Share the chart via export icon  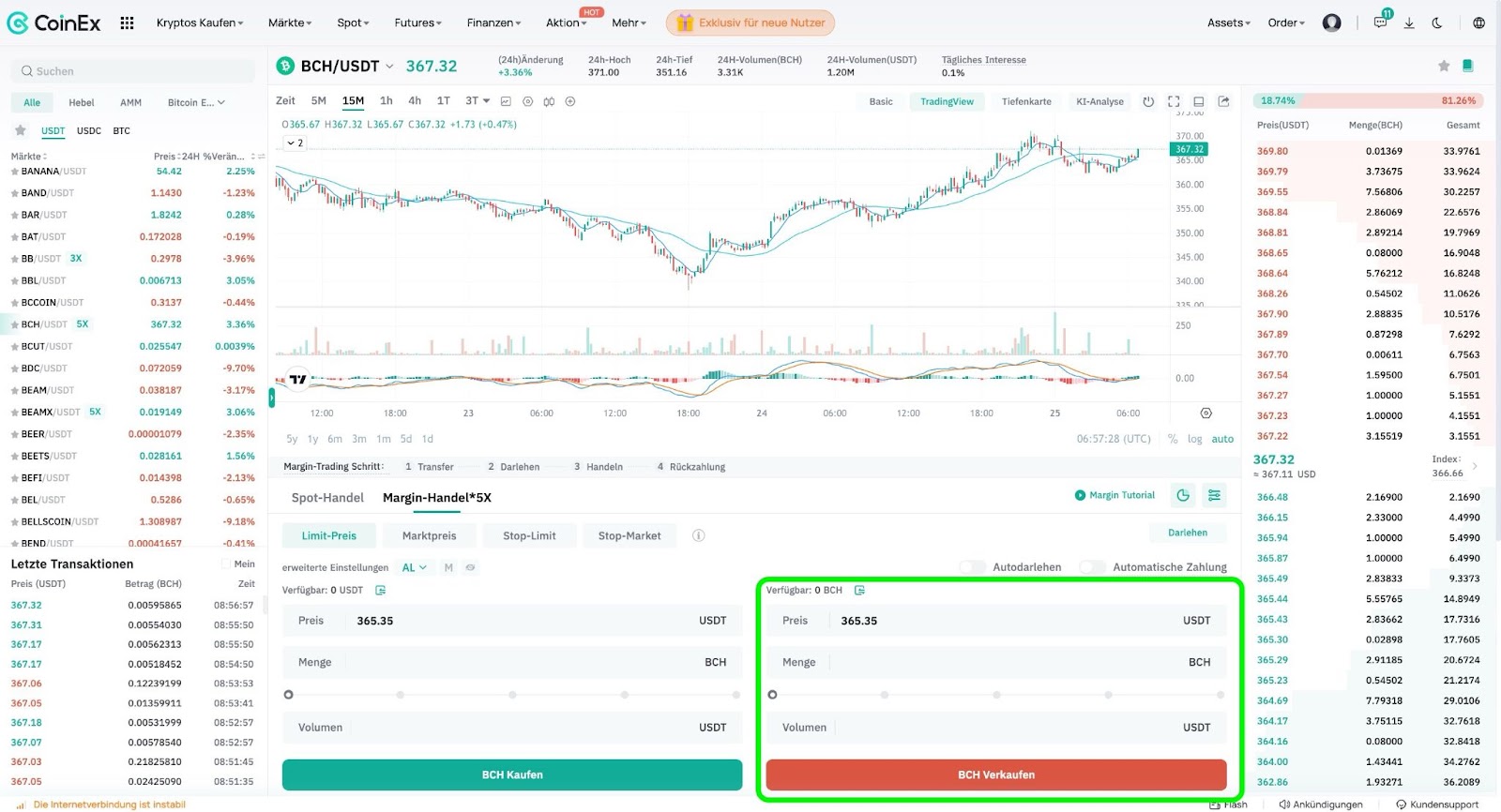[x=1223, y=101]
